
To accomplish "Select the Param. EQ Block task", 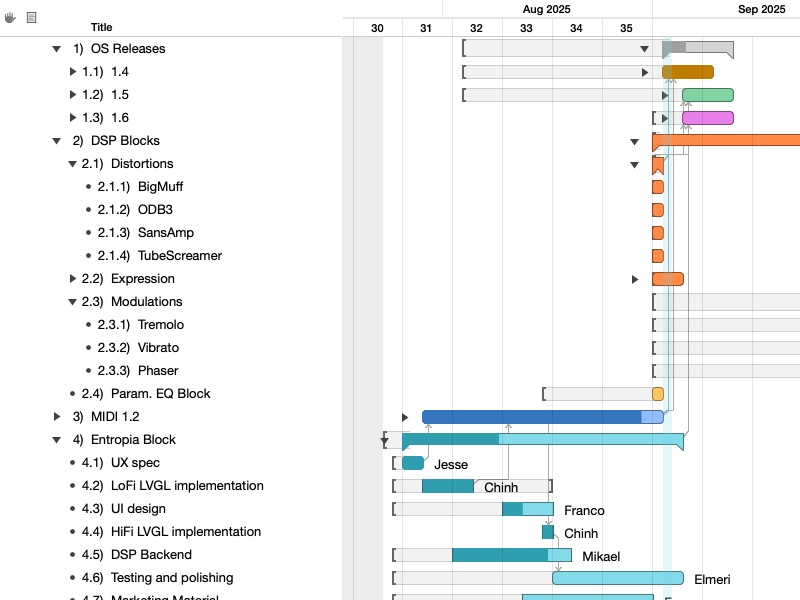I will [x=160, y=394].
